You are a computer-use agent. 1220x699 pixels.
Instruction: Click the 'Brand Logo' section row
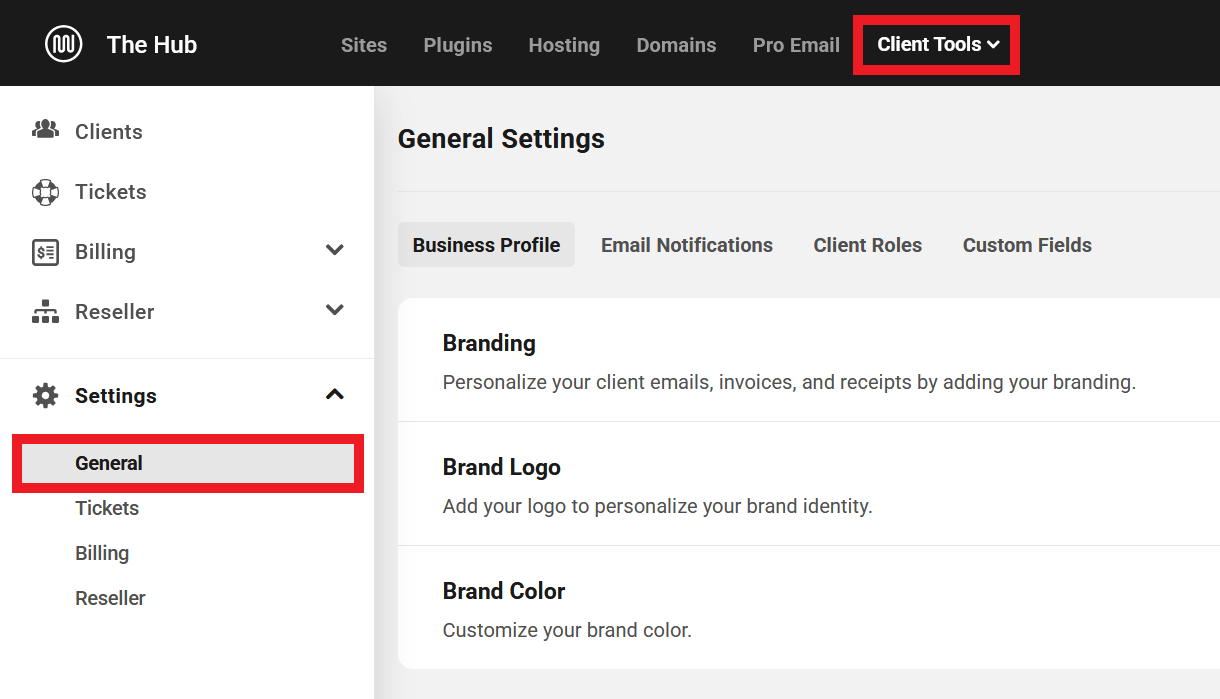coord(809,484)
